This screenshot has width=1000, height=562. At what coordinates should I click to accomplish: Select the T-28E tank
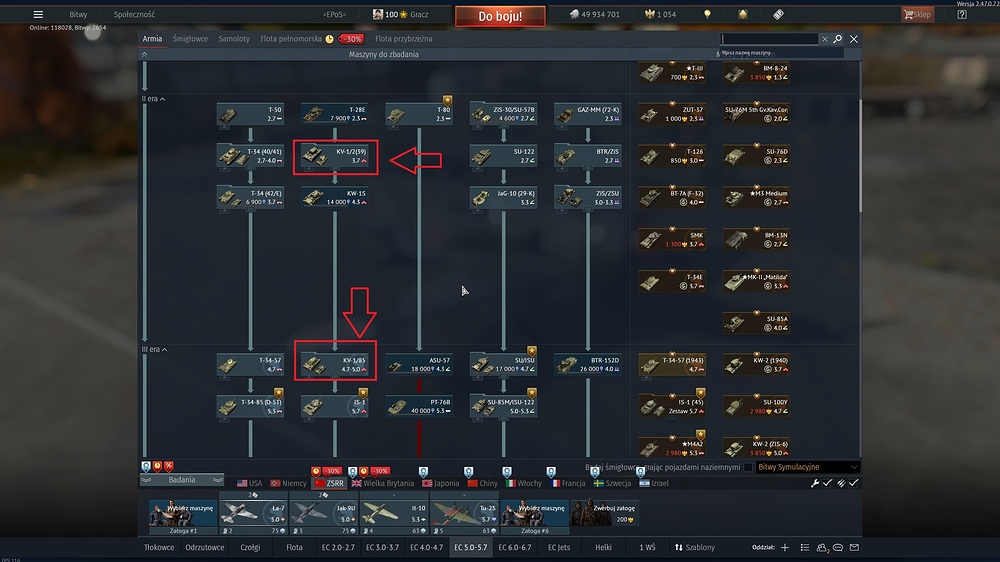[x=335, y=114]
